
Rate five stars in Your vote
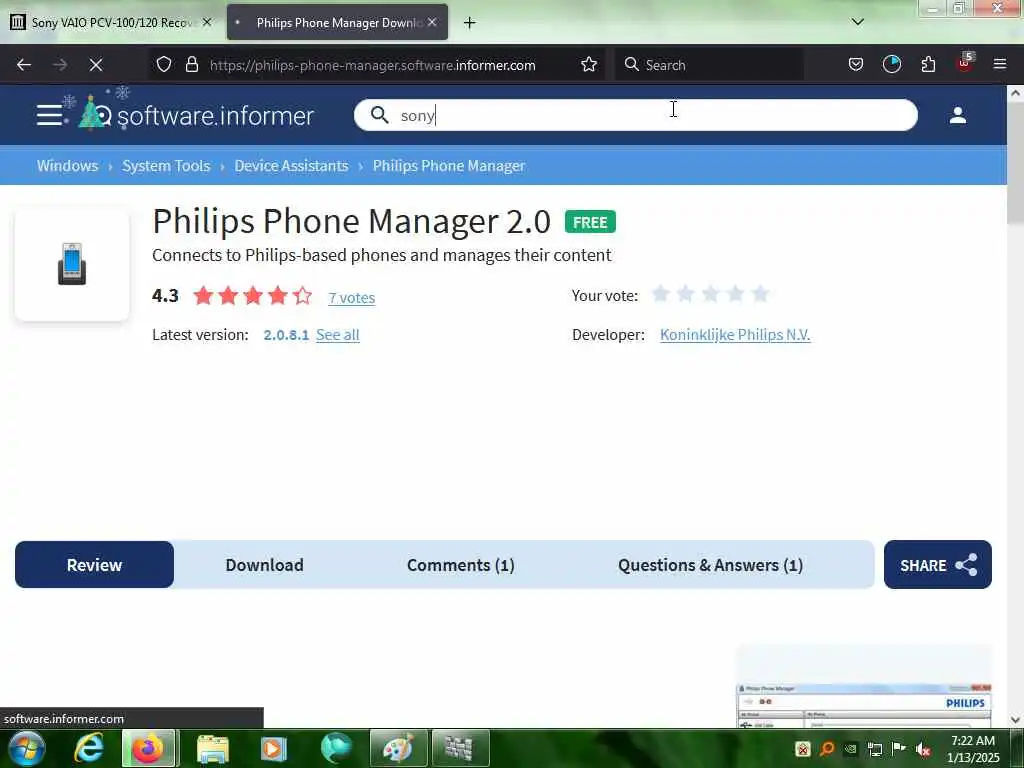pyautogui.click(x=760, y=294)
